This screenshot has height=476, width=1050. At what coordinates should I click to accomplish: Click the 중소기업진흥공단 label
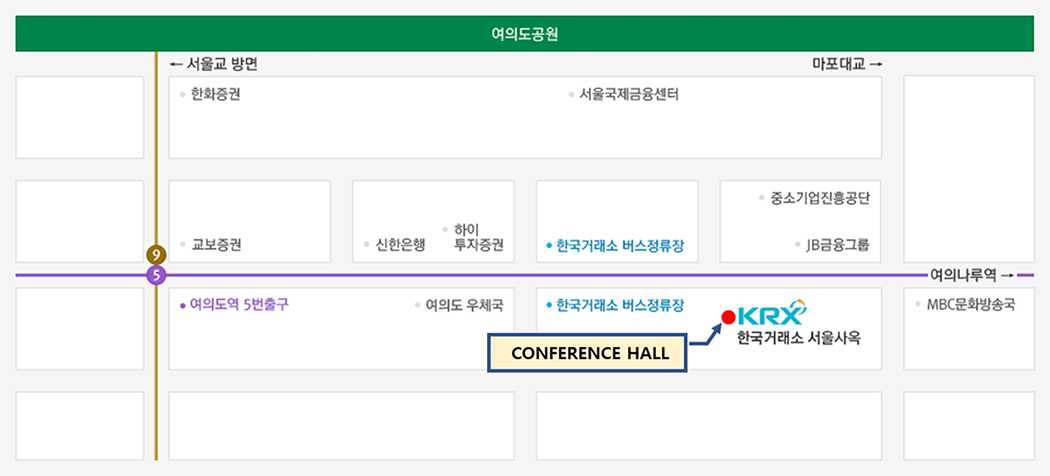[x=819, y=198]
